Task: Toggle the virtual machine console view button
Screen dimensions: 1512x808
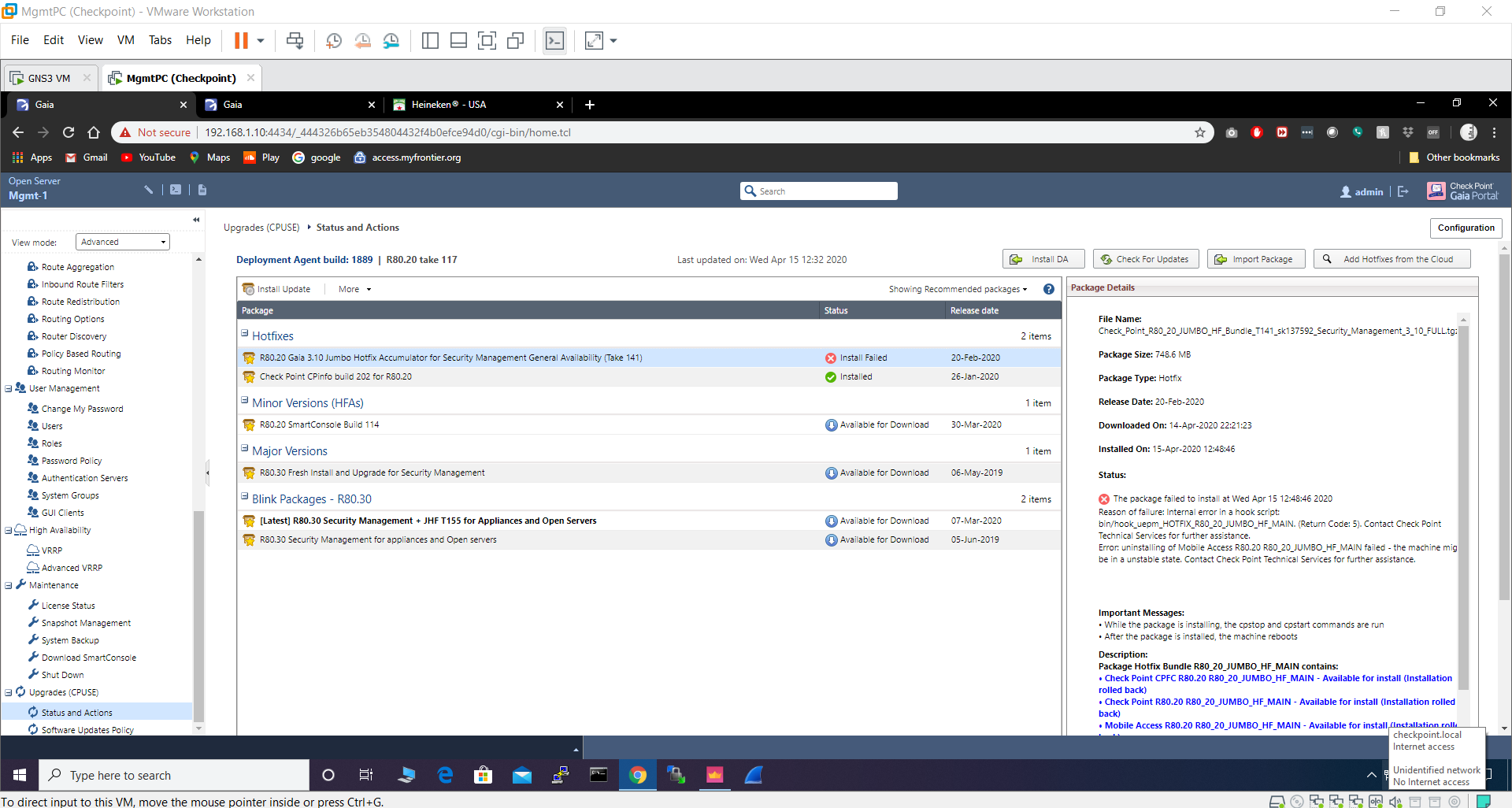Action: pos(555,40)
